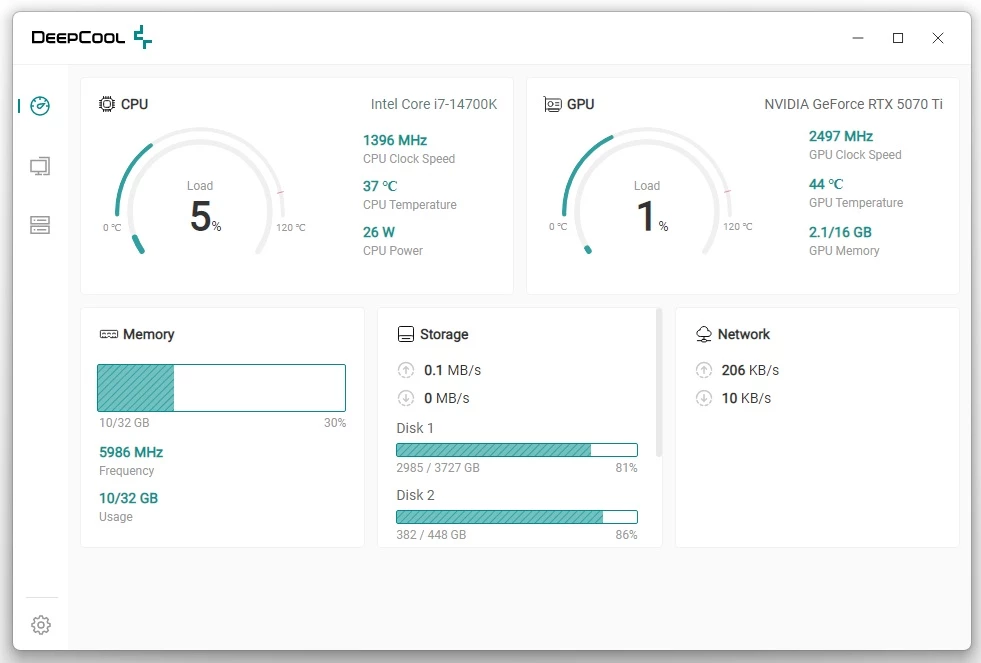Open the dashboard gauge sidebar icon

(40, 106)
